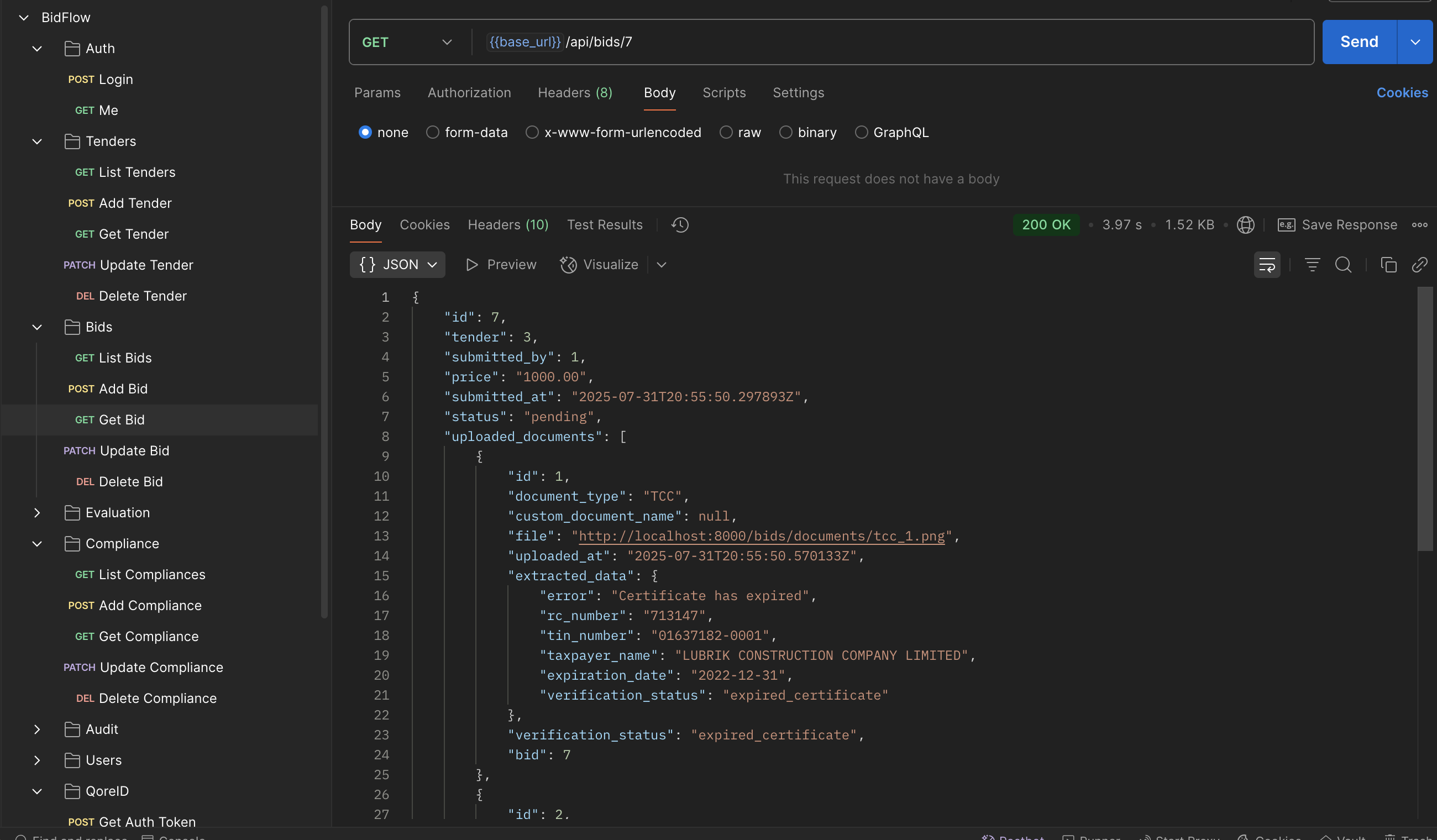This screenshot has height=840, width=1437.
Task: Switch to the Params tab
Action: tap(377, 92)
